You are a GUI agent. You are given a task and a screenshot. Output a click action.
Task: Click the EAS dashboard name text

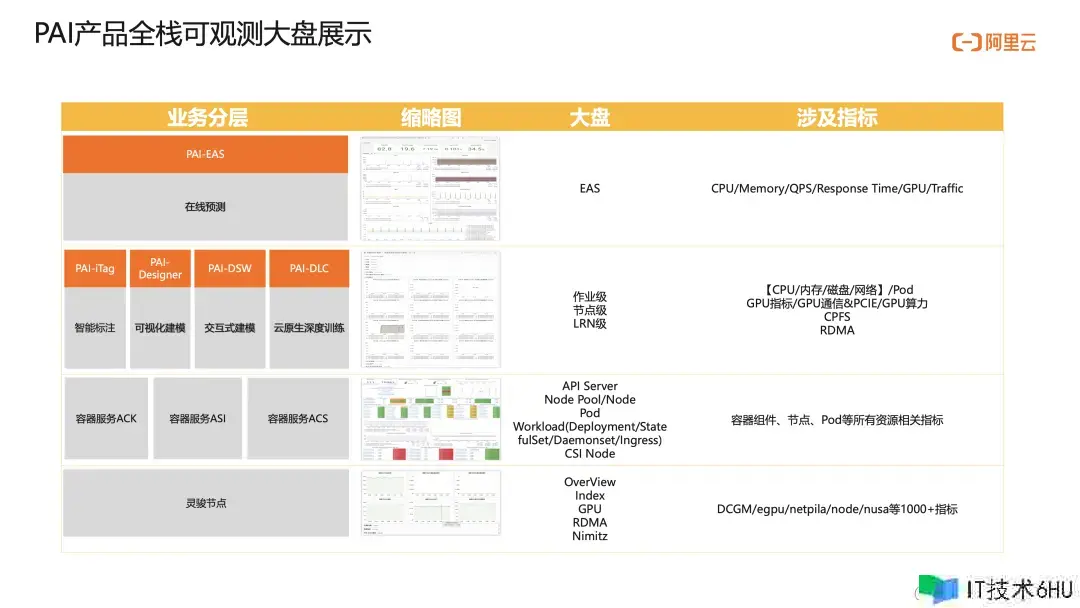pos(590,189)
